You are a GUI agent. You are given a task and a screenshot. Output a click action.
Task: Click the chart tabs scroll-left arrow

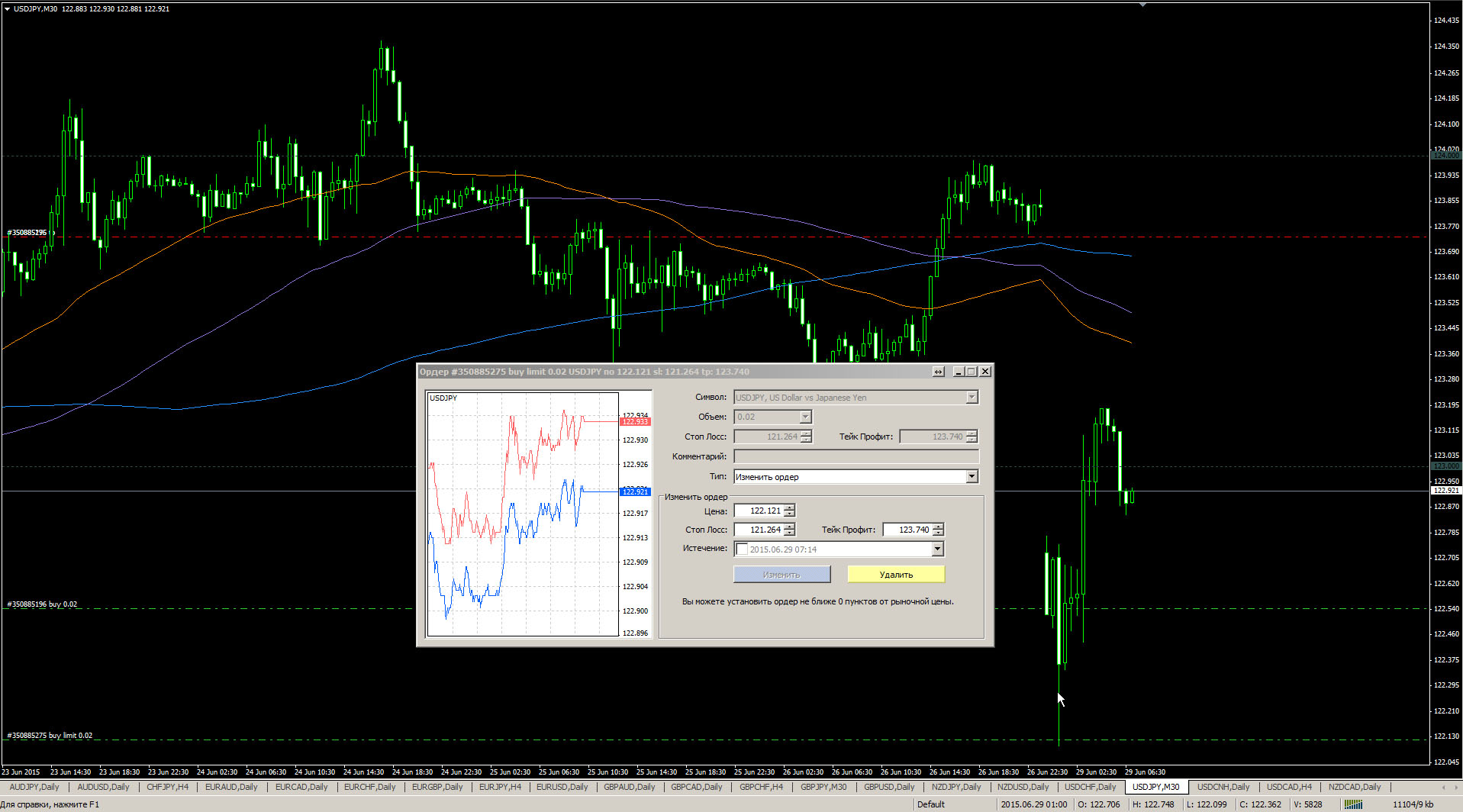coord(1443,787)
